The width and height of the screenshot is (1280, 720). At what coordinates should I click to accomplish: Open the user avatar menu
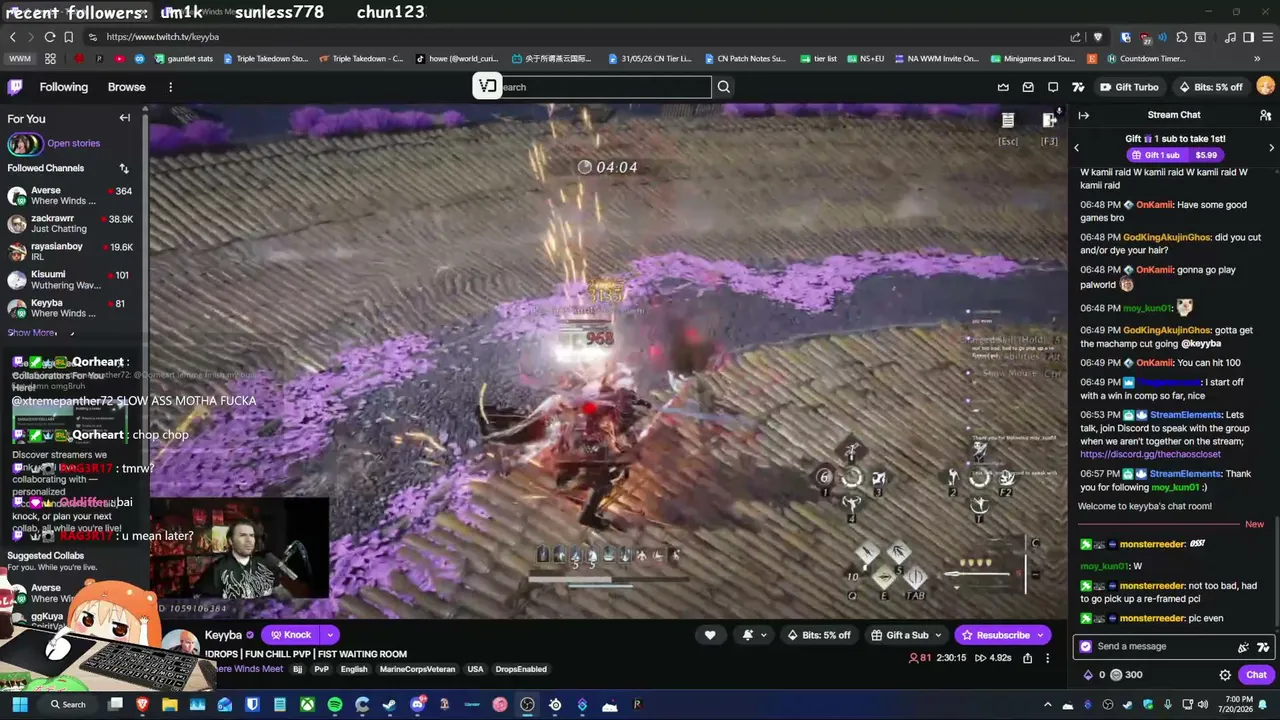click(1264, 87)
